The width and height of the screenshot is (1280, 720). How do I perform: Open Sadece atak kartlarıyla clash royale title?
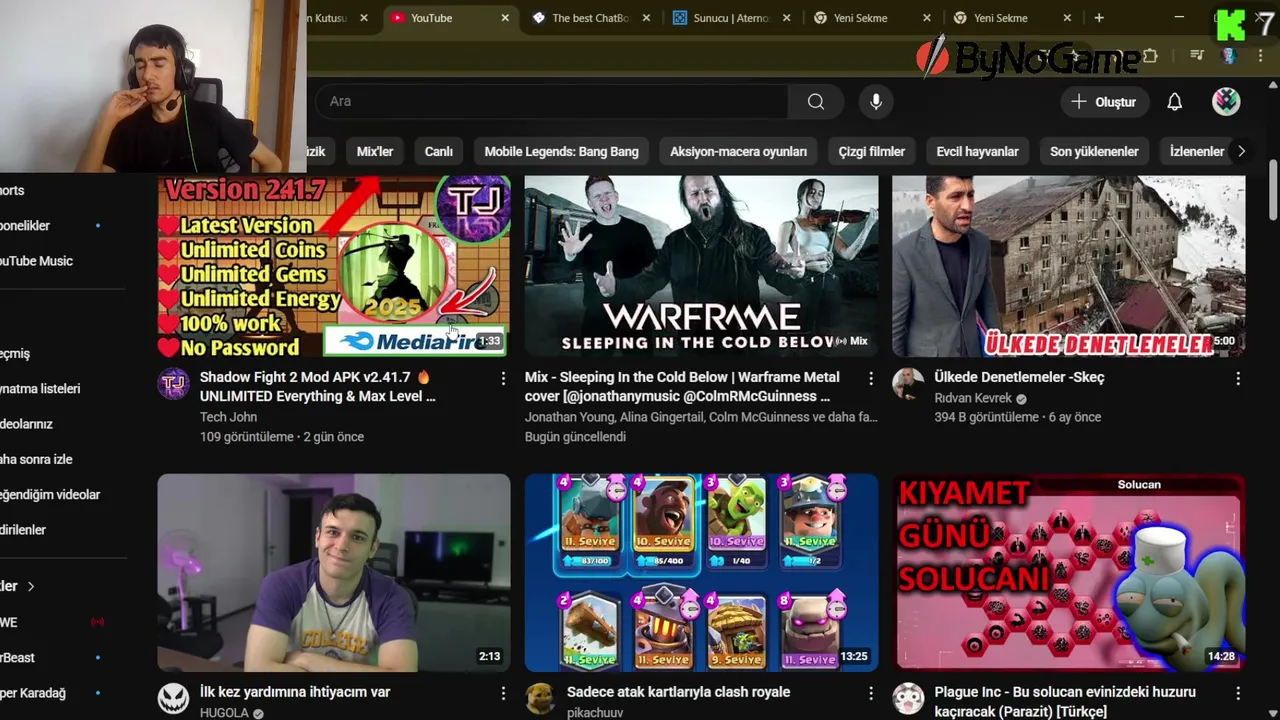[678, 692]
